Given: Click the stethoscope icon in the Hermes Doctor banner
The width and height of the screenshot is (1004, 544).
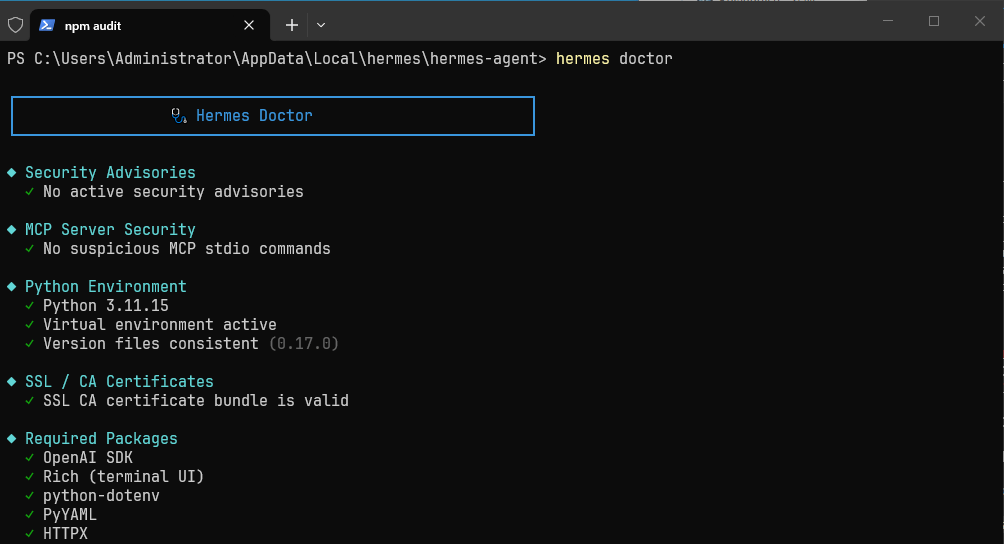Looking at the screenshot, I should (179, 116).
